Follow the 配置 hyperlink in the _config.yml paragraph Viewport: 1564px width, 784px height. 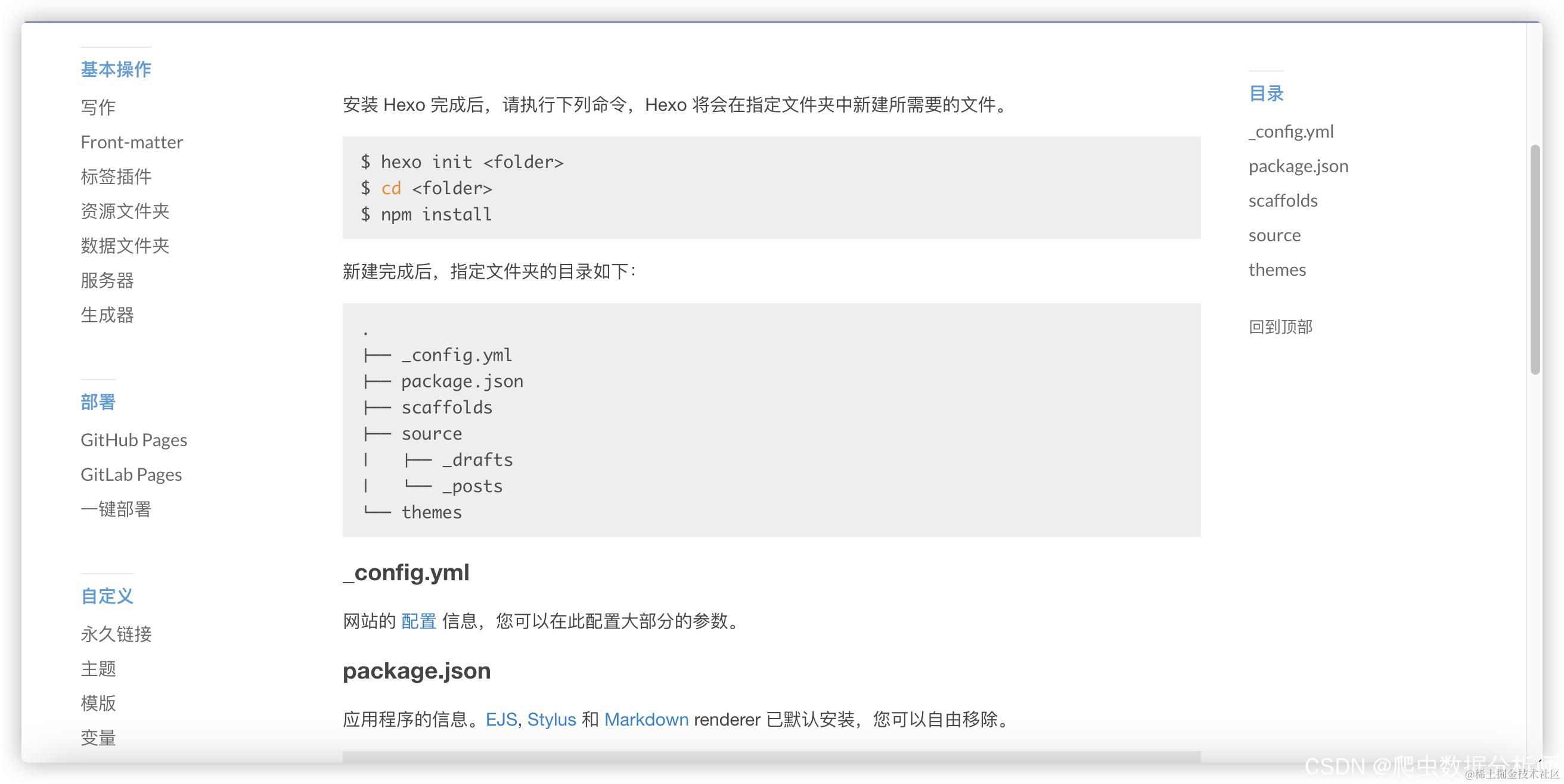tap(418, 621)
